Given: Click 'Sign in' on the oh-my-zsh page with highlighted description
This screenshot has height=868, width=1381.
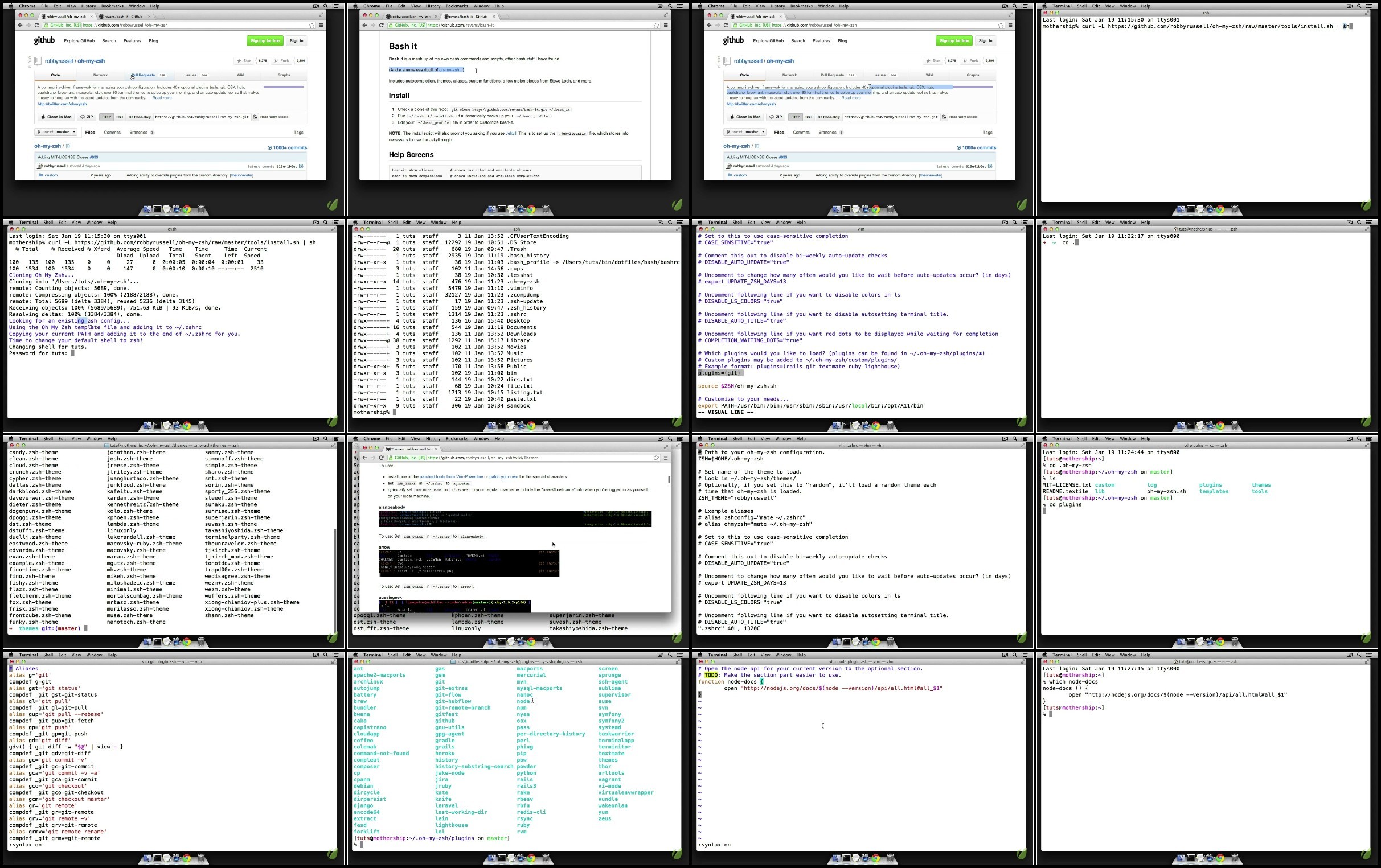Looking at the screenshot, I should 985,41.
